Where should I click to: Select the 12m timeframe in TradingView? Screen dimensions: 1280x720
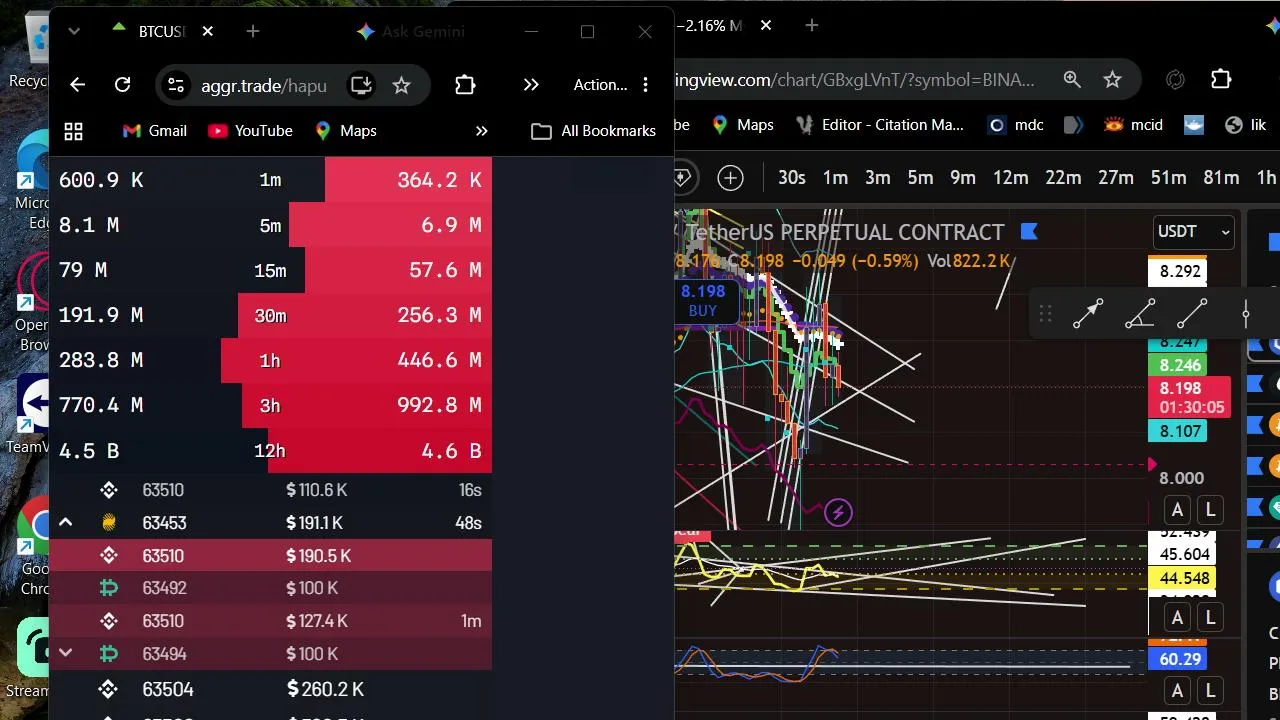pyautogui.click(x=1010, y=178)
